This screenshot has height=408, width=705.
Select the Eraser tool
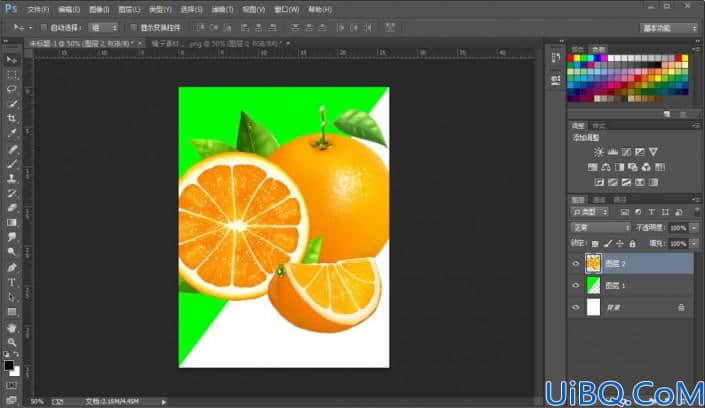[x=12, y=208]
